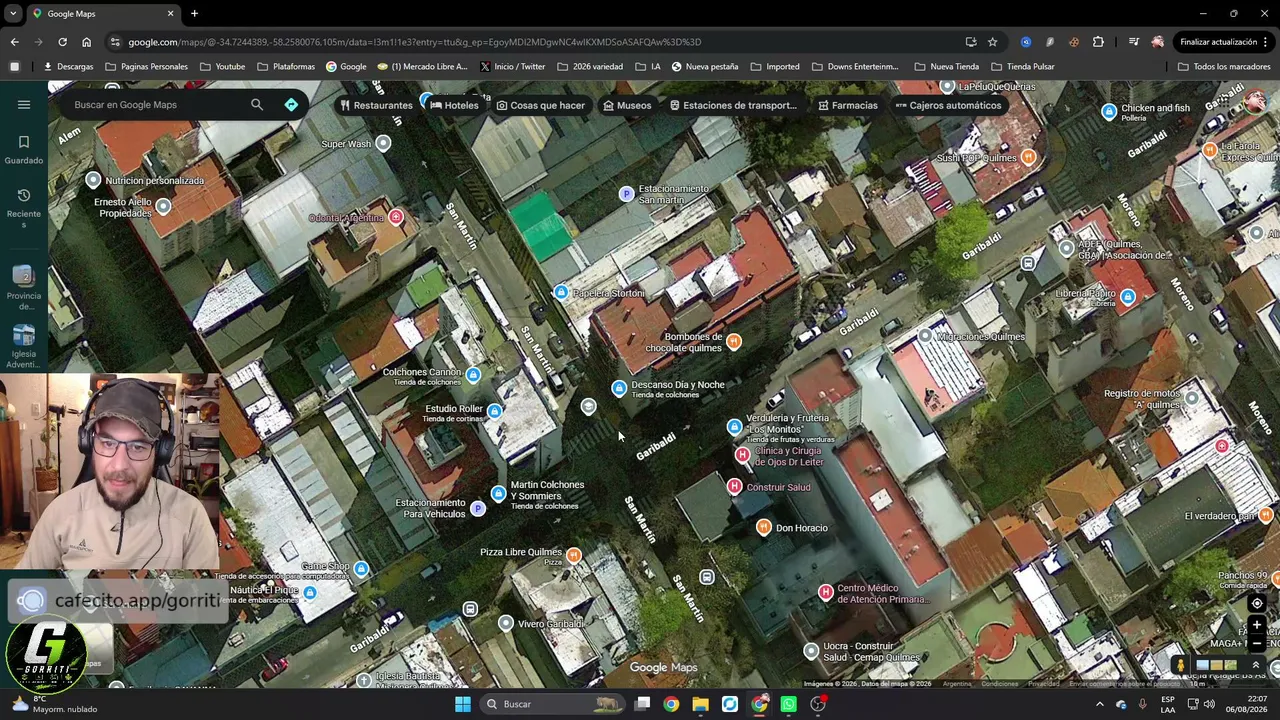
Task: Click the Migraciones Quilmes label
Action: pyautogui.click(x=980, y=337)
